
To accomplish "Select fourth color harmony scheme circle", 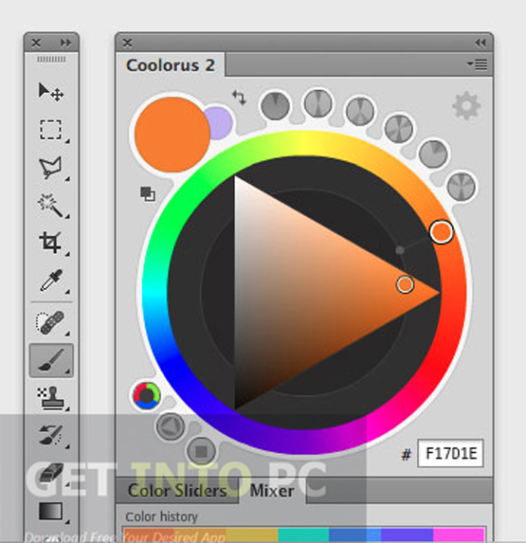I will [399, 128].
